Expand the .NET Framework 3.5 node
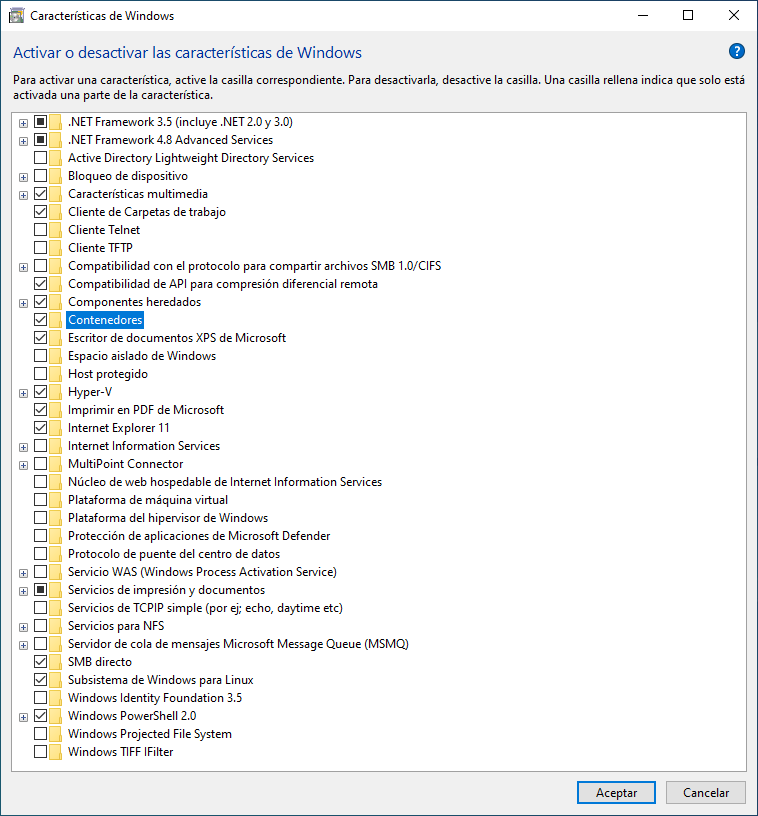758x816 pixels. 23,123
